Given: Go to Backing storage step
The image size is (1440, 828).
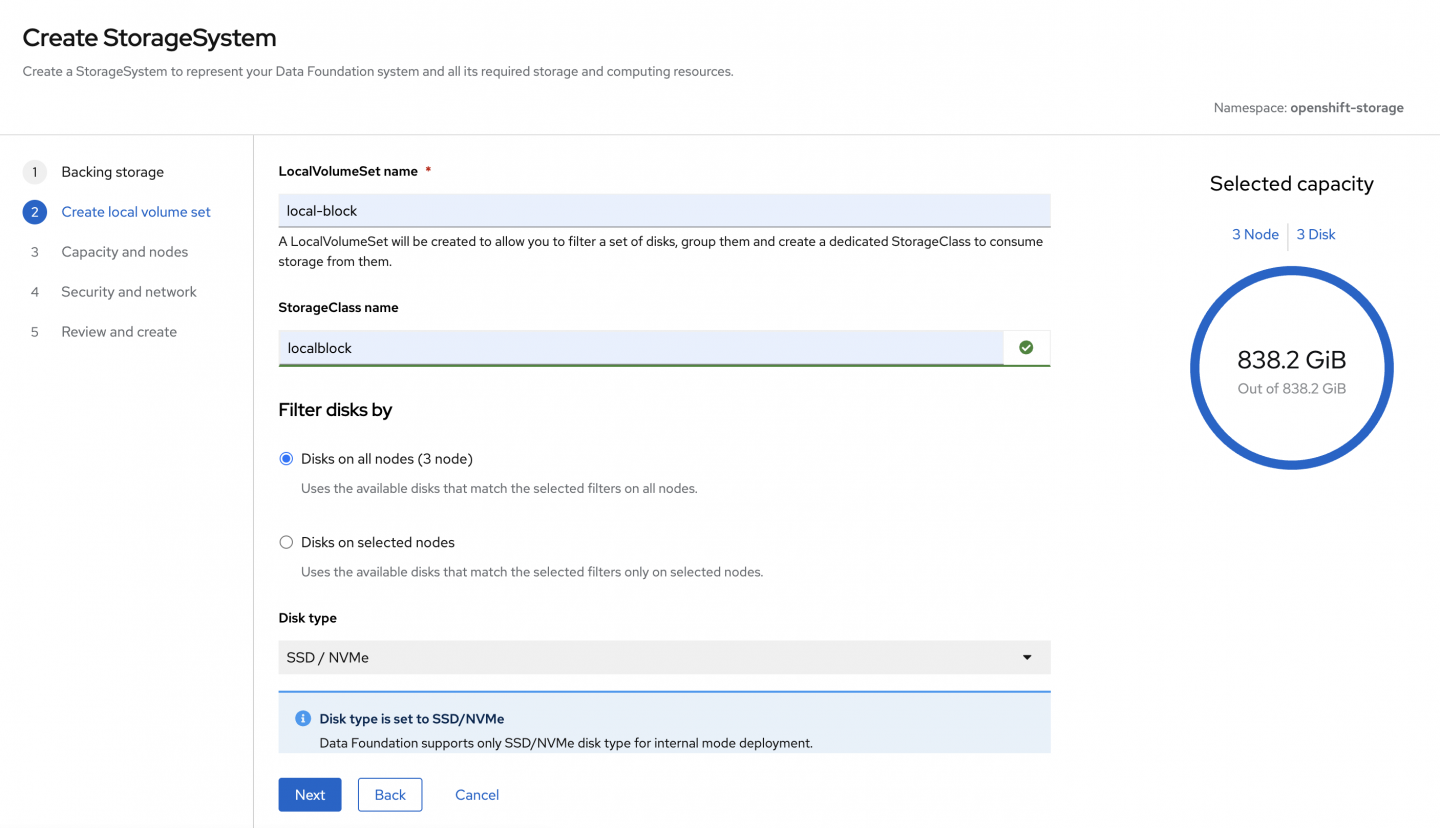Looking at the screenshot, I should pyautogui.click(x=112, y=172).
